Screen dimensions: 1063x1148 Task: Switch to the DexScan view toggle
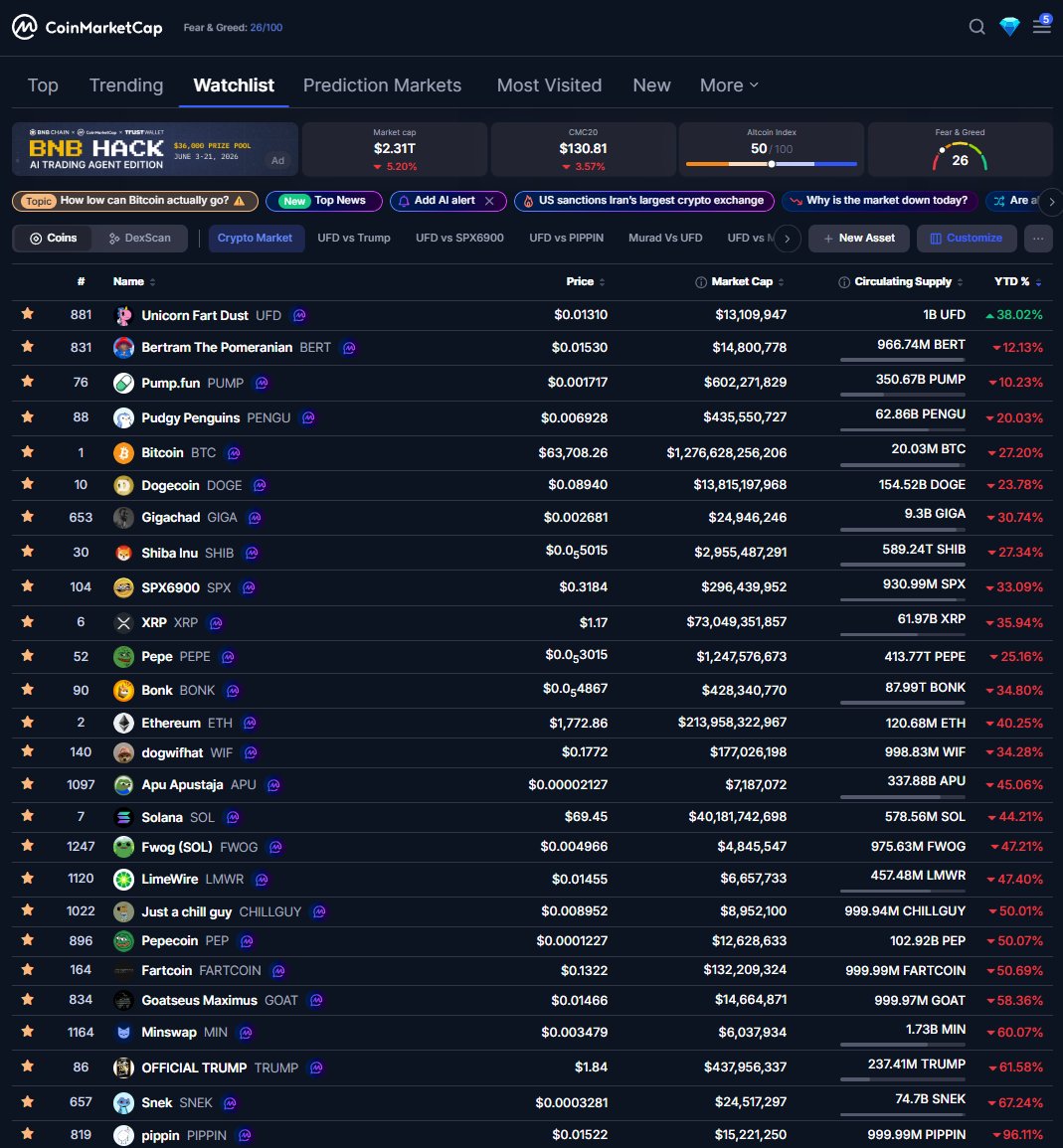[x=139, y=238]
